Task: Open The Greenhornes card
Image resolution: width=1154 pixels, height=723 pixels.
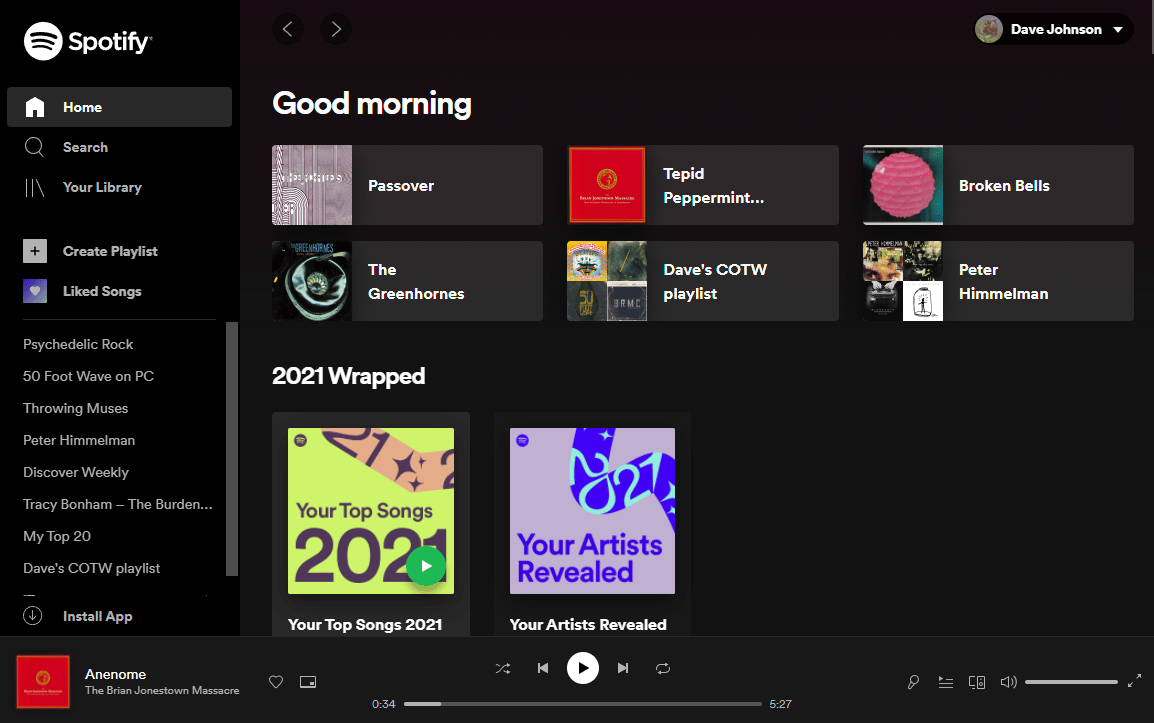Action: point(407,281)
